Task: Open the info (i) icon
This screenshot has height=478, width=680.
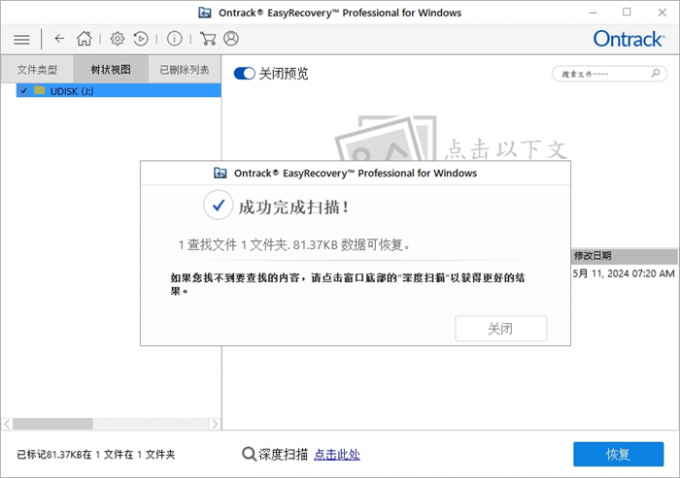Action: pyautogui.click(x=174, y=39)
